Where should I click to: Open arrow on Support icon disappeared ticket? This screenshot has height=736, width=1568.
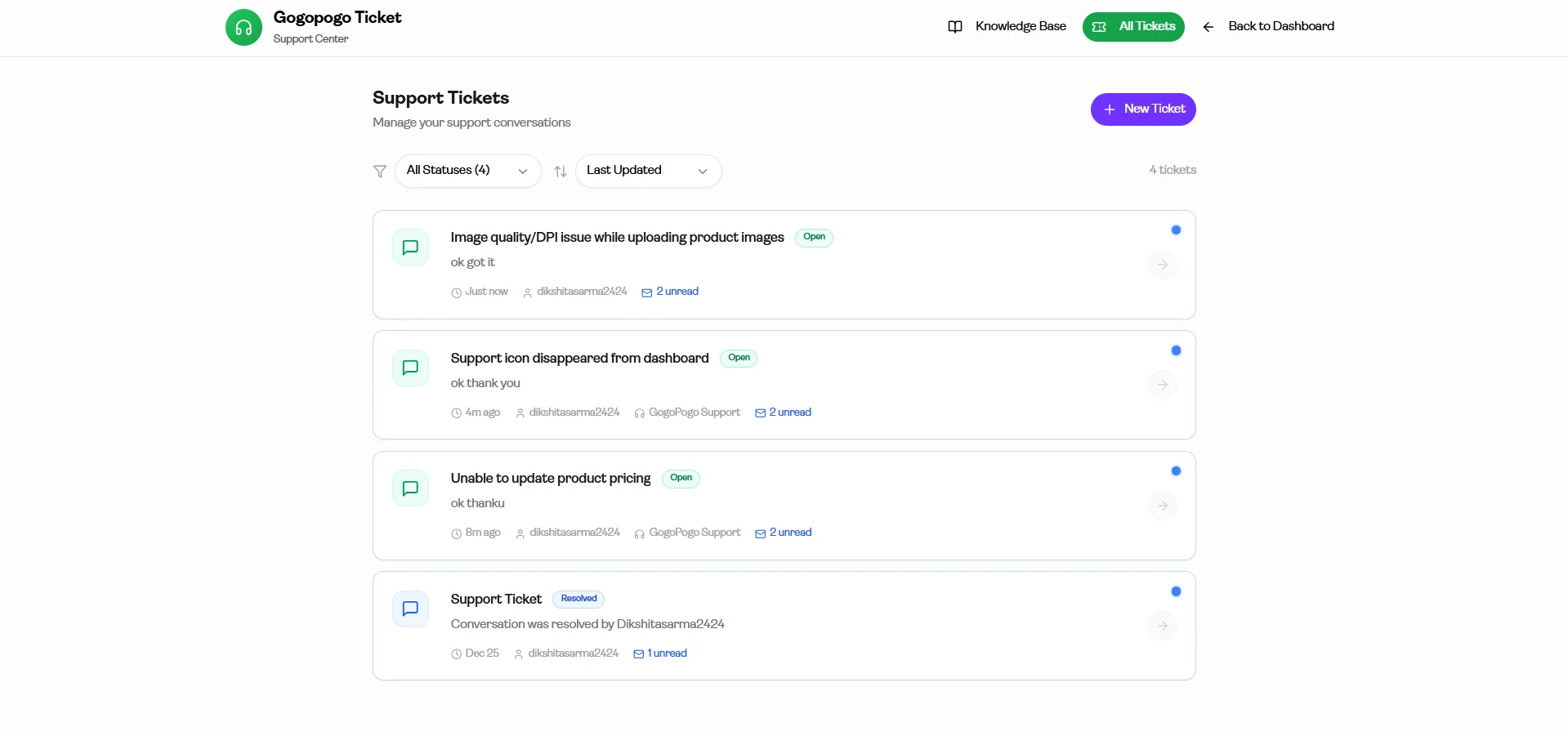pos(1163,385)
